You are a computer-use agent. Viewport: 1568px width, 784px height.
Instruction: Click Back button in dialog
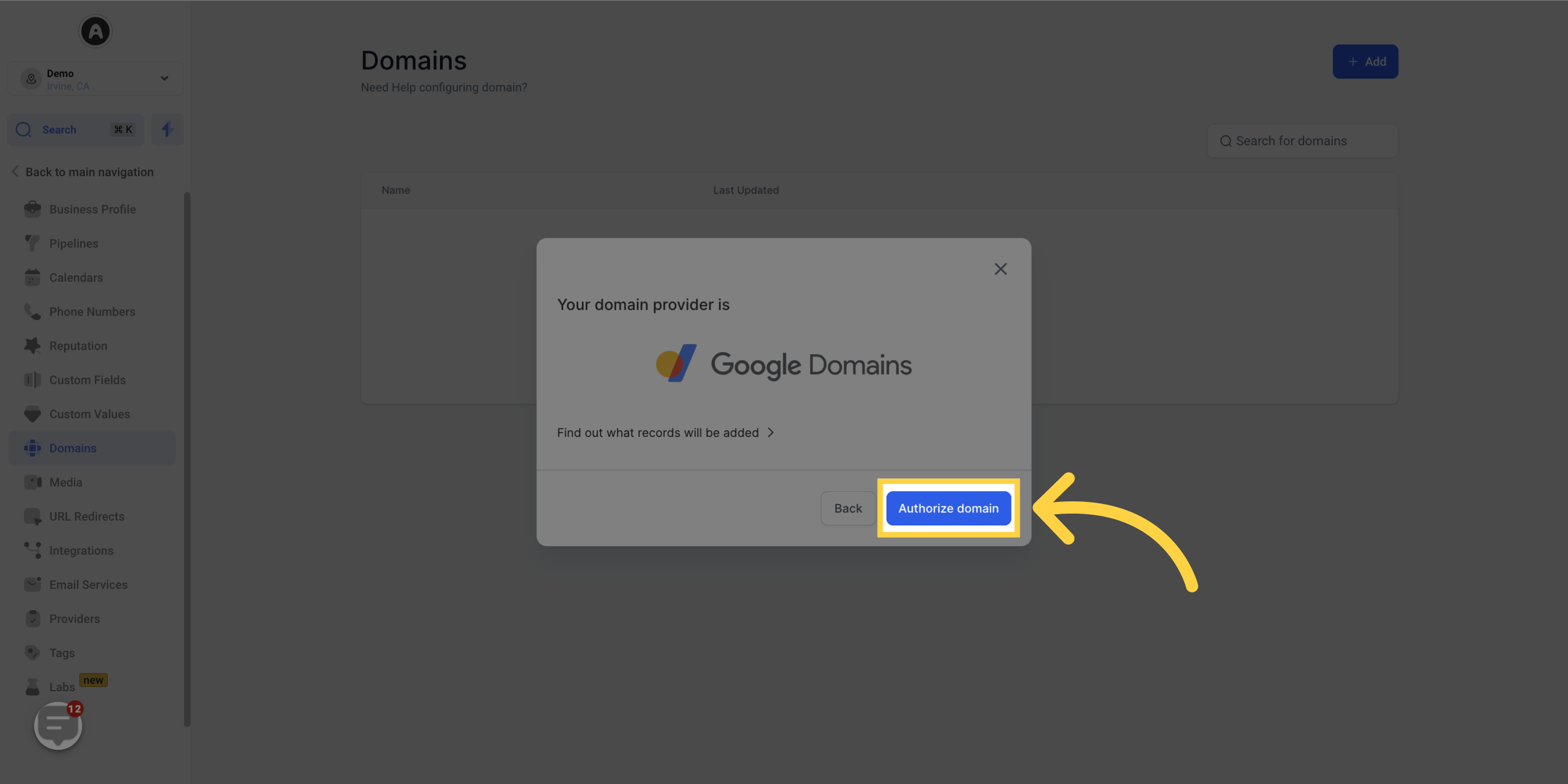click(848, 508)
